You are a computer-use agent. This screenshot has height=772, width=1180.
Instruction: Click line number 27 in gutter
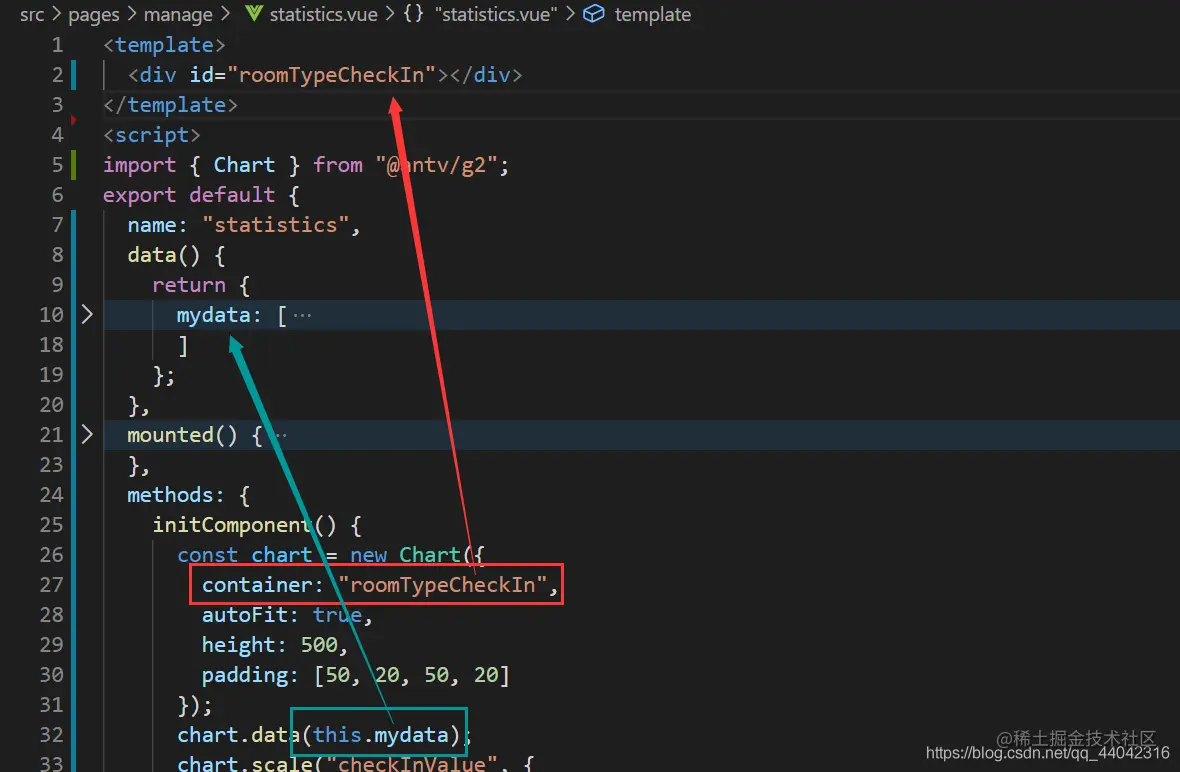51,585
